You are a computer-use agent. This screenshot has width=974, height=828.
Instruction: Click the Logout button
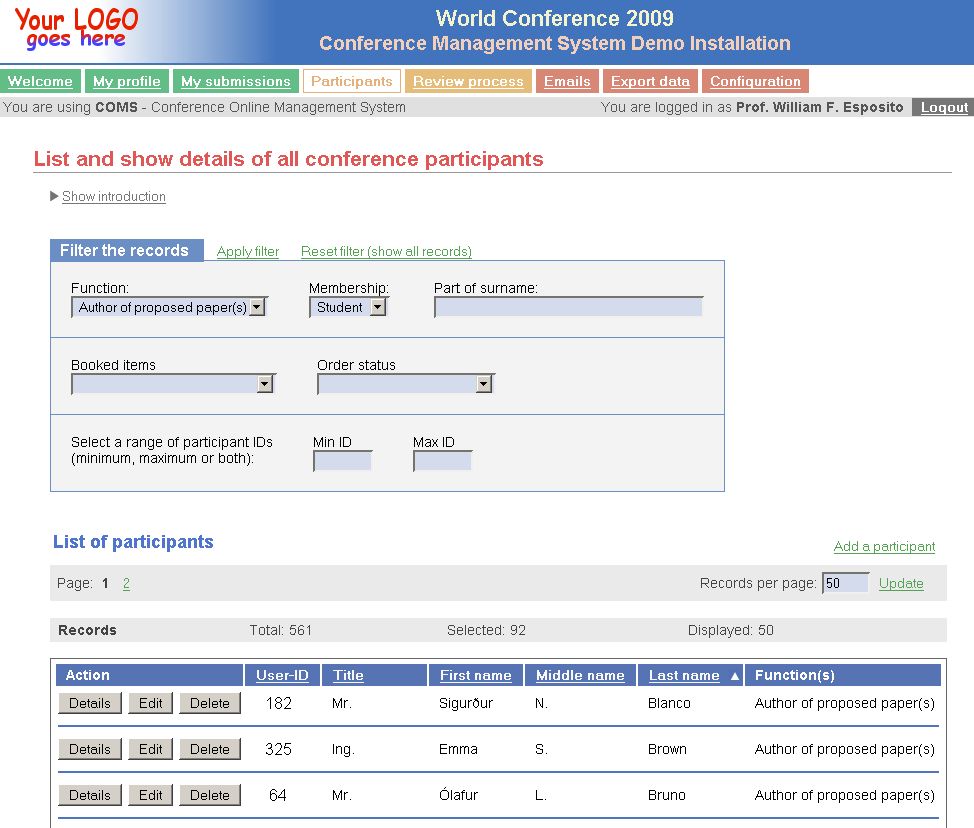(x=944, y=107)
